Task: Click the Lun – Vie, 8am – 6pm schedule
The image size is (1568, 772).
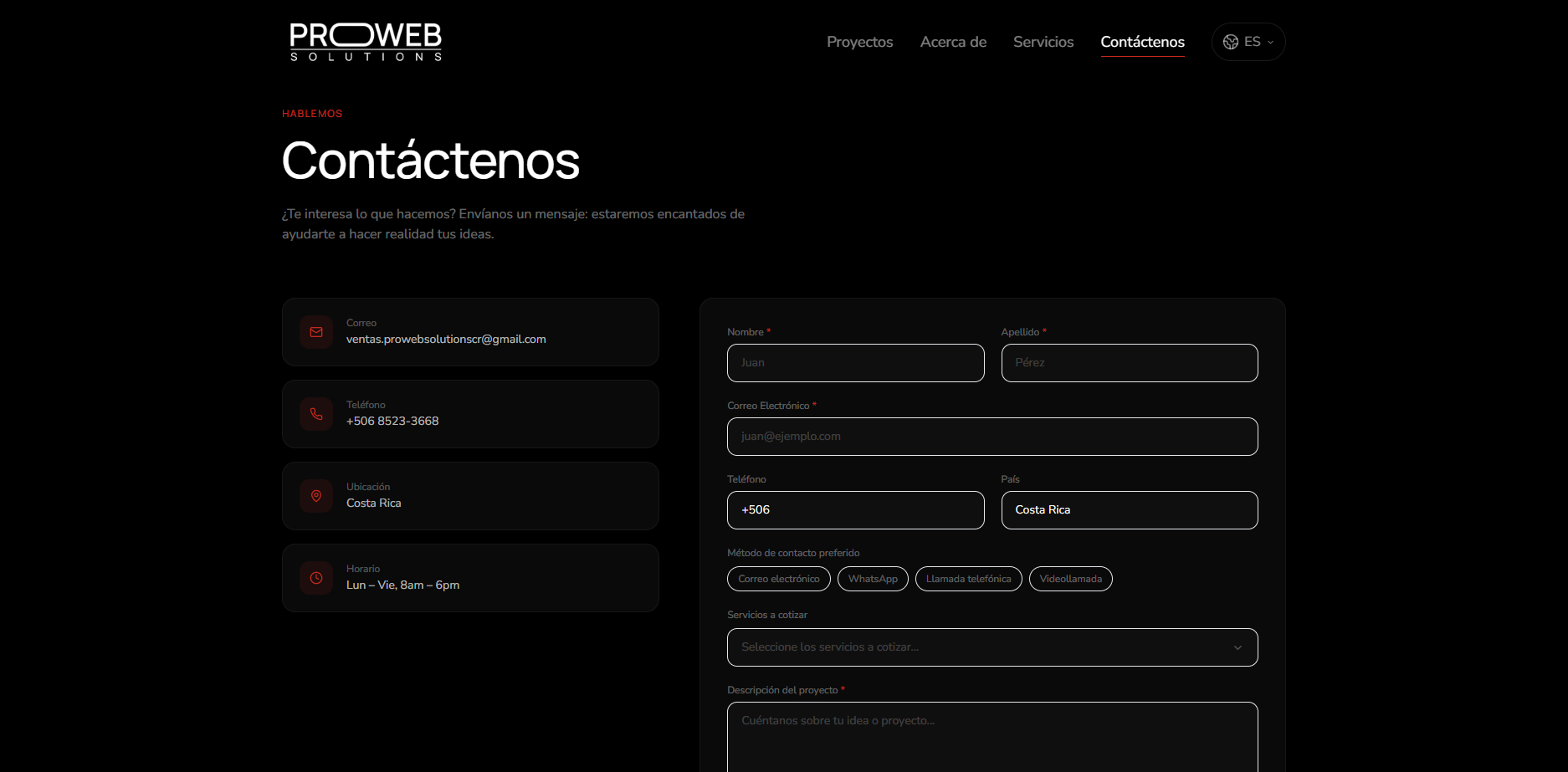Action: (402, 585)
